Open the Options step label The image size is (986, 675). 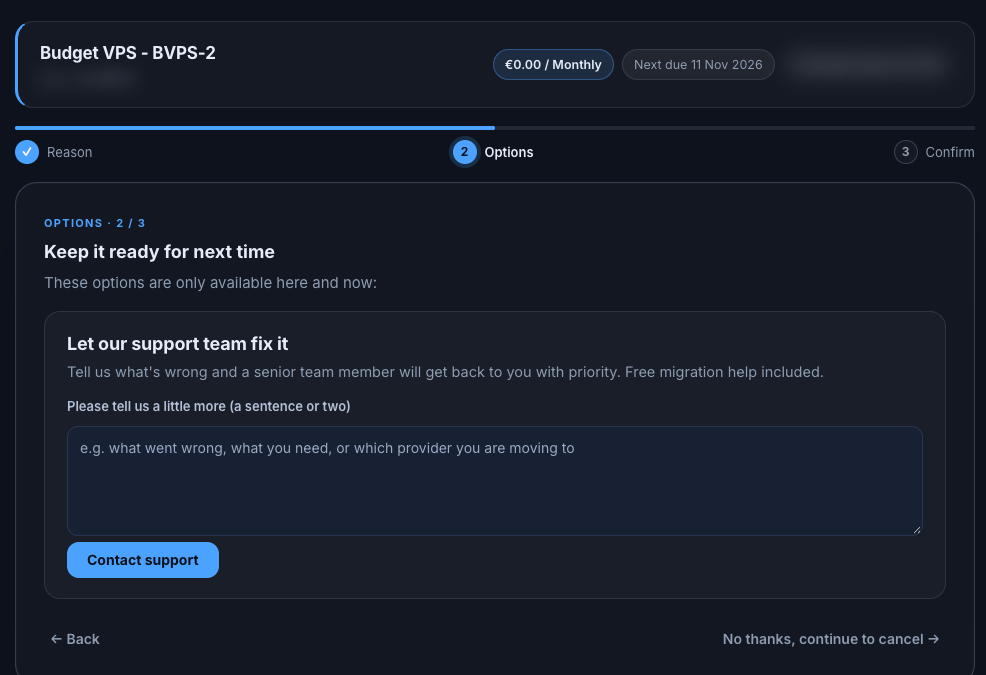(x=509, y=152)
